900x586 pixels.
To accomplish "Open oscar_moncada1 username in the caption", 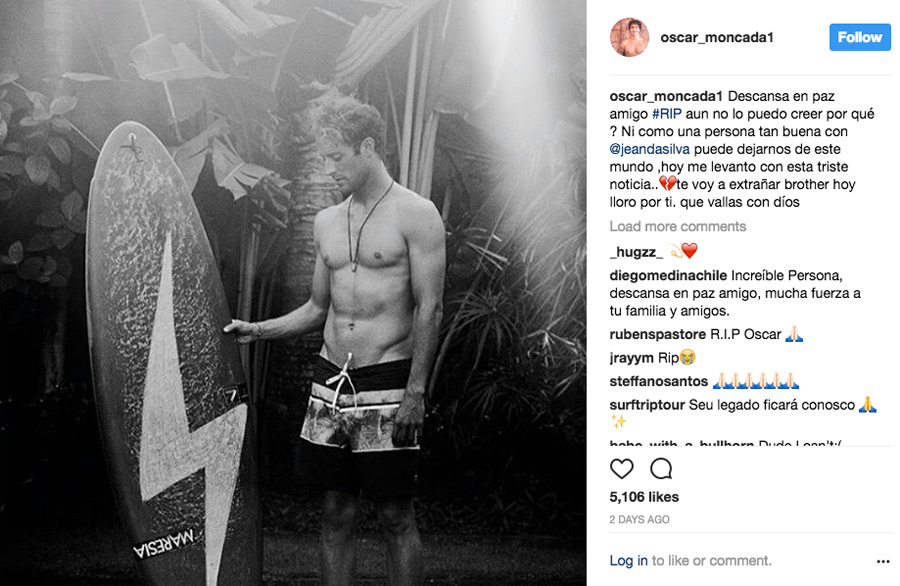I will click(666, 96).
